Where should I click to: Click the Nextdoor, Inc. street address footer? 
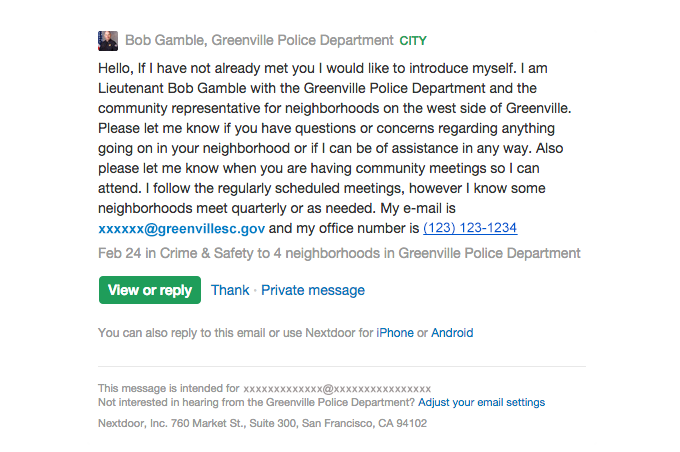[x=262, y=423]
